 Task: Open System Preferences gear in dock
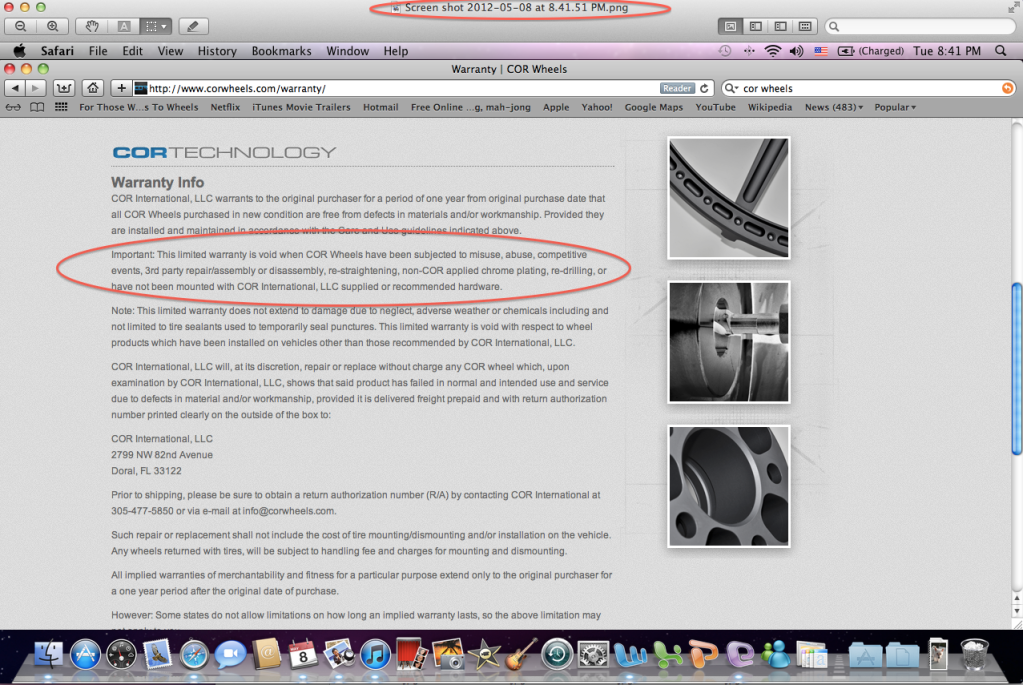coord(593,654)
